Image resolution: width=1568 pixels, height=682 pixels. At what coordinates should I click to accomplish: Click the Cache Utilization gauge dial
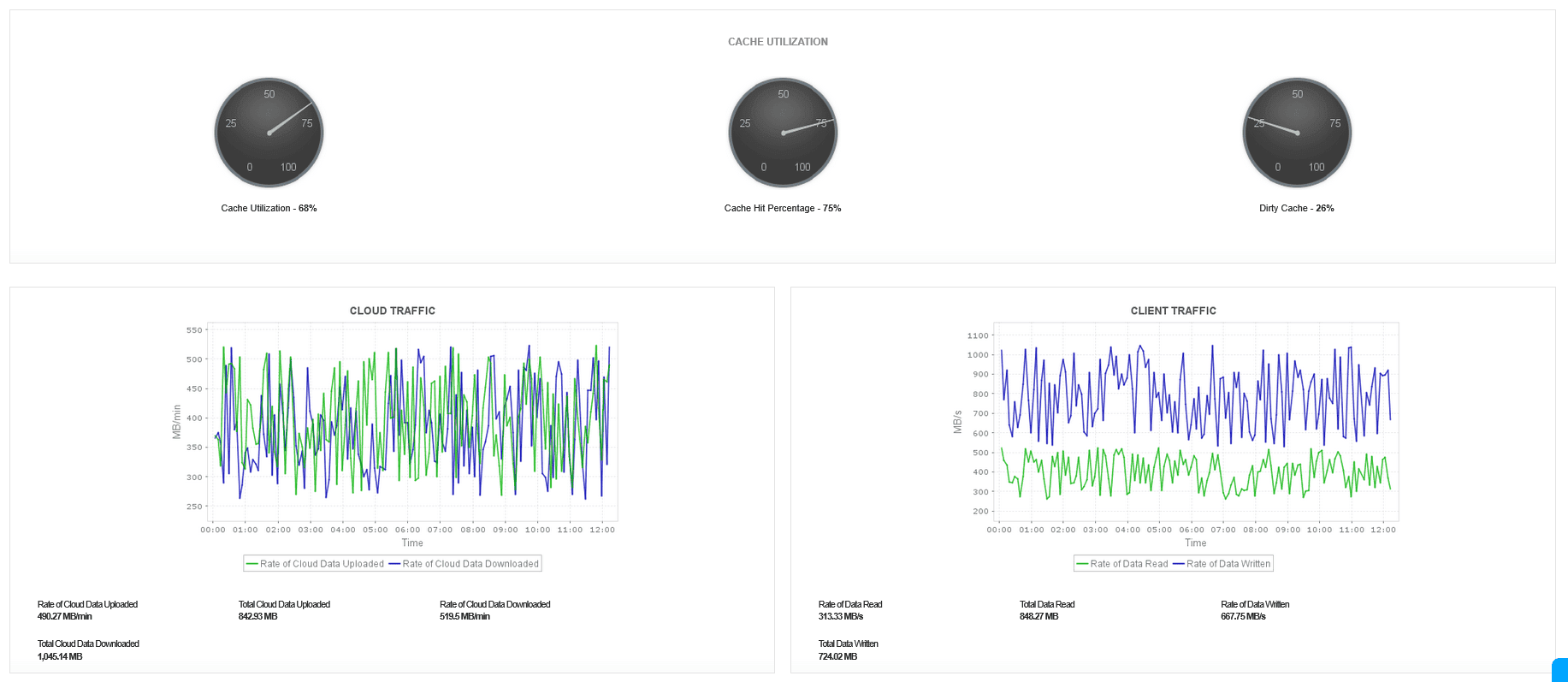(269, 133)
